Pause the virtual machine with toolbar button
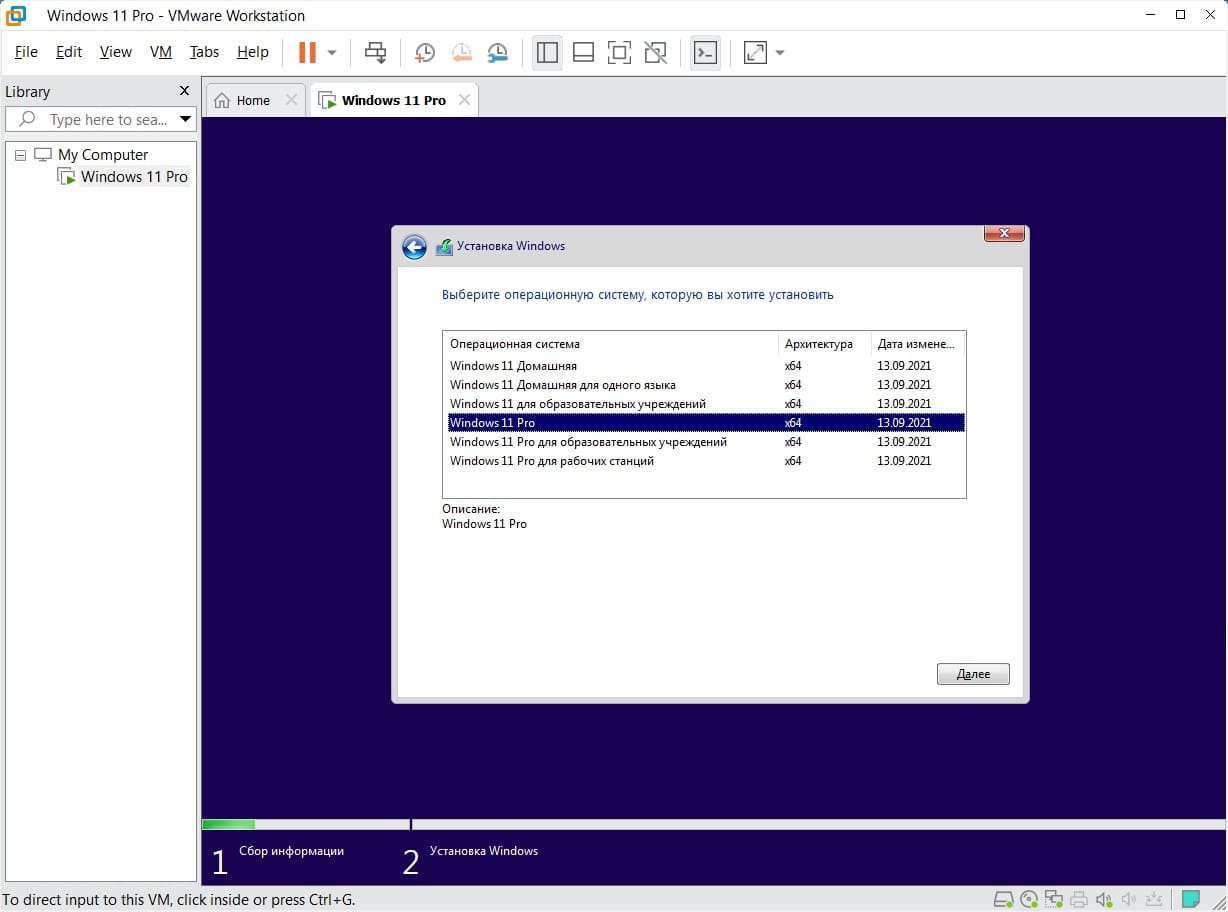The height and width of the screenshot is (912, 1228). (308, 52)
